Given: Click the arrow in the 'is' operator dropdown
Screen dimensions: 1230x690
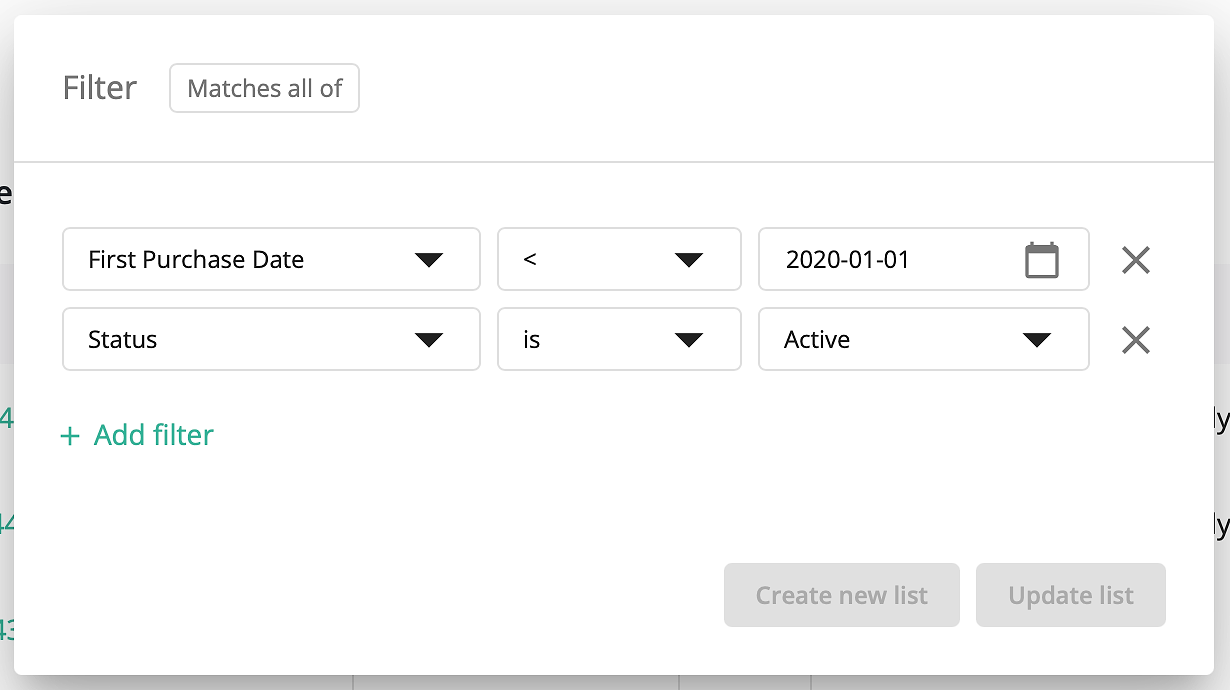Looking at the screenshot, I should tap(689, 340).
